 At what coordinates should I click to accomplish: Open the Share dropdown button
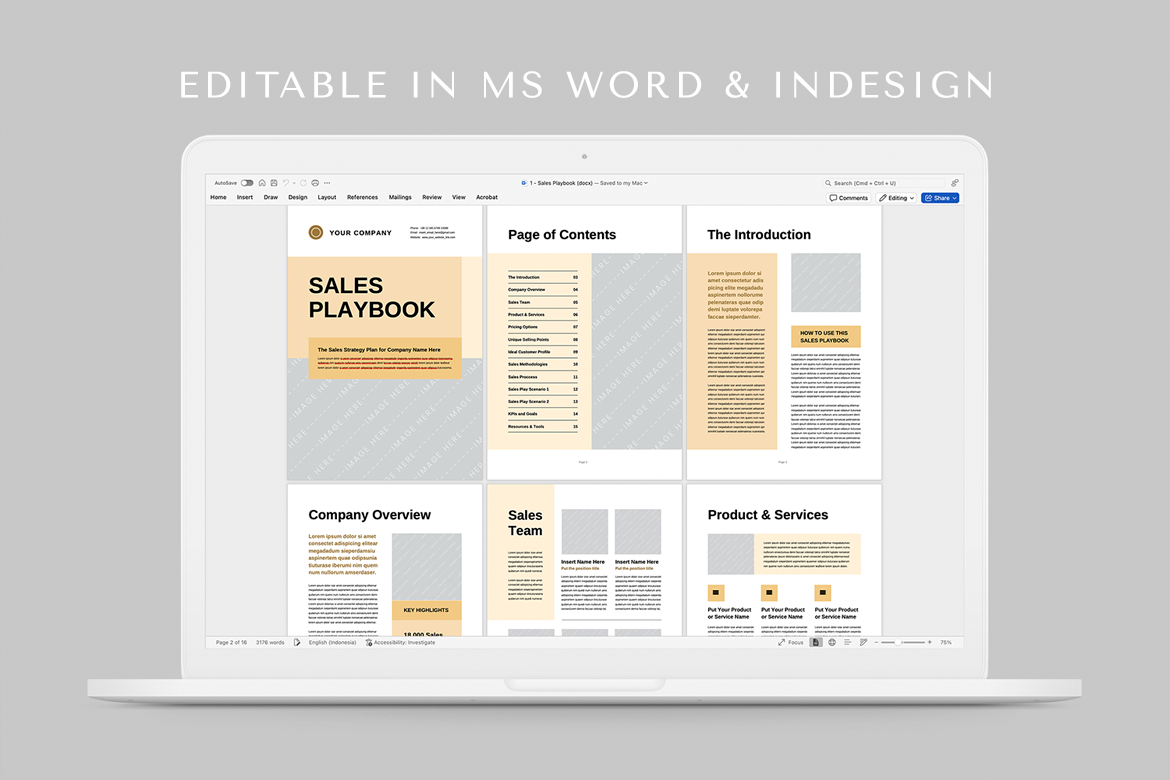click(x=940, y=198)
